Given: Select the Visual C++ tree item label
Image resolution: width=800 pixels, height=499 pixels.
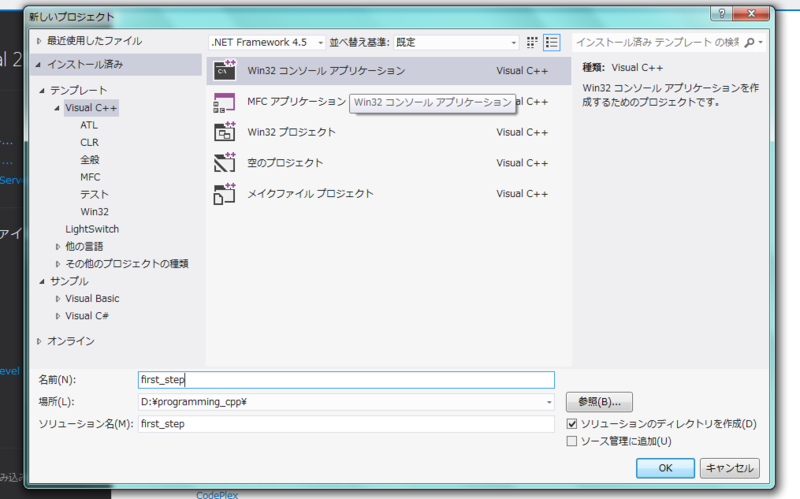Looking at the screenshot, I should 91,108.
